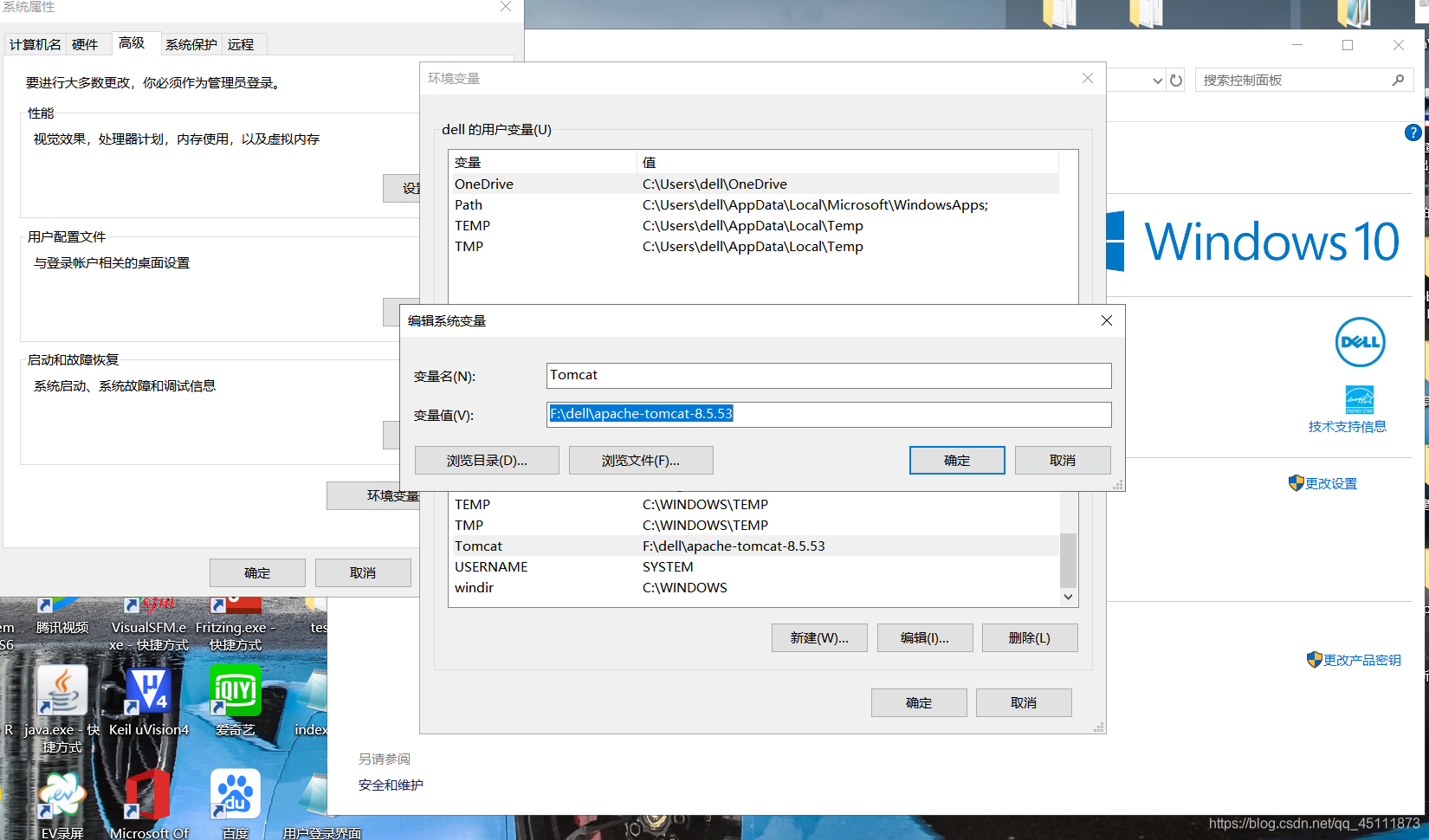
Task: Open the 安全和维护 link
Action: 391,785
